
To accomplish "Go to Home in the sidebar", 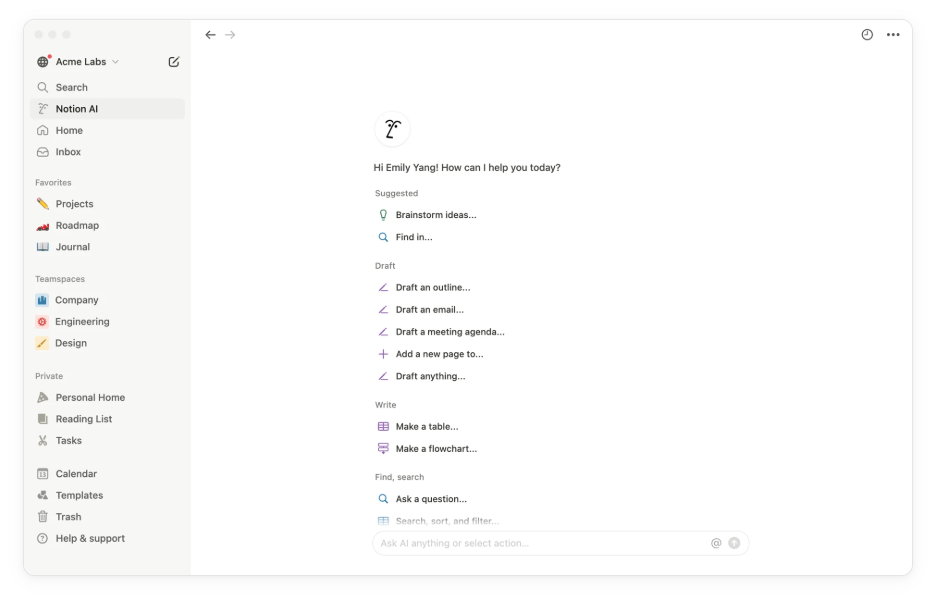I will click(107, 130).
